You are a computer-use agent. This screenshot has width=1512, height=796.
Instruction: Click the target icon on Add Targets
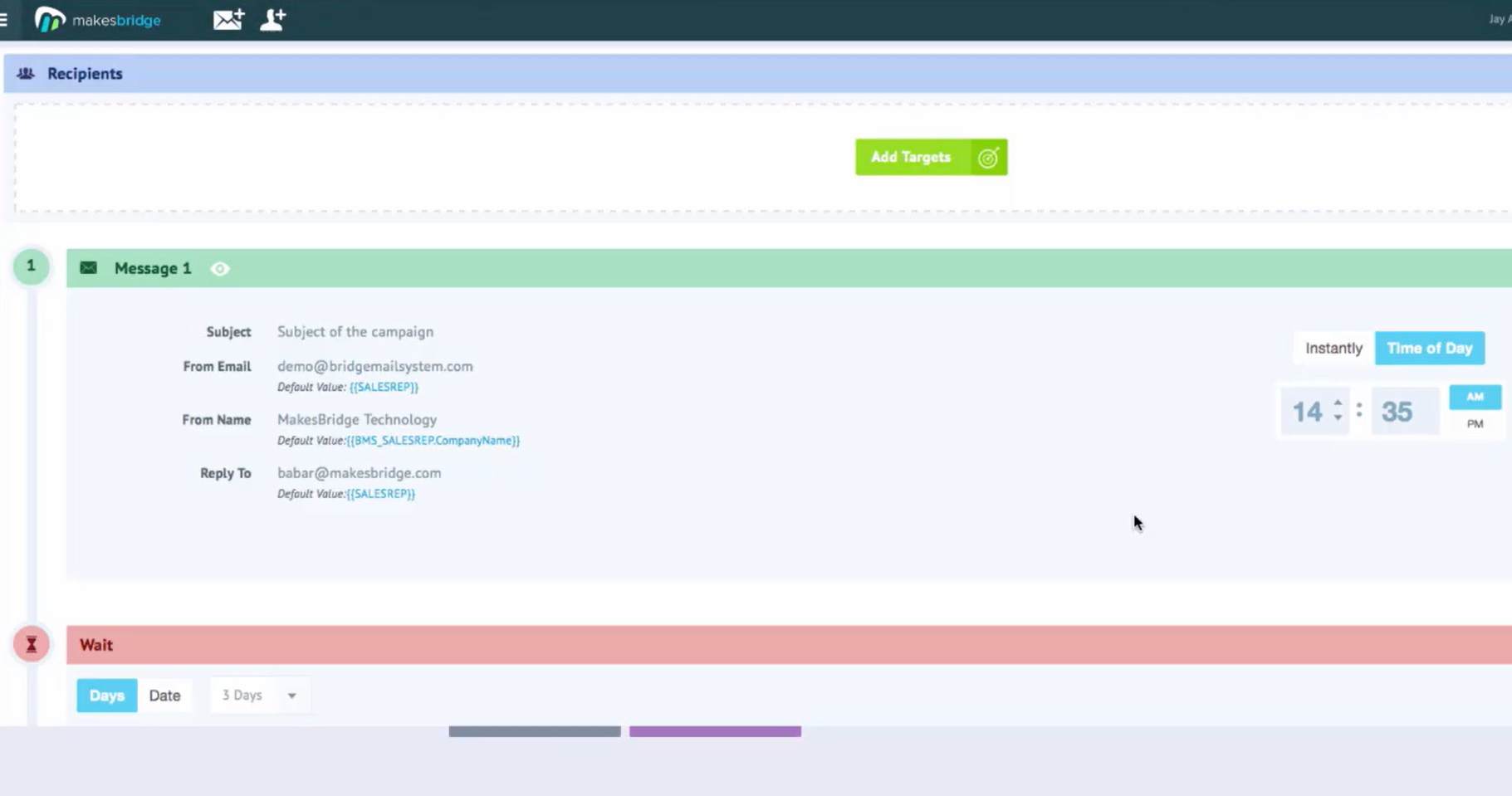987,157
